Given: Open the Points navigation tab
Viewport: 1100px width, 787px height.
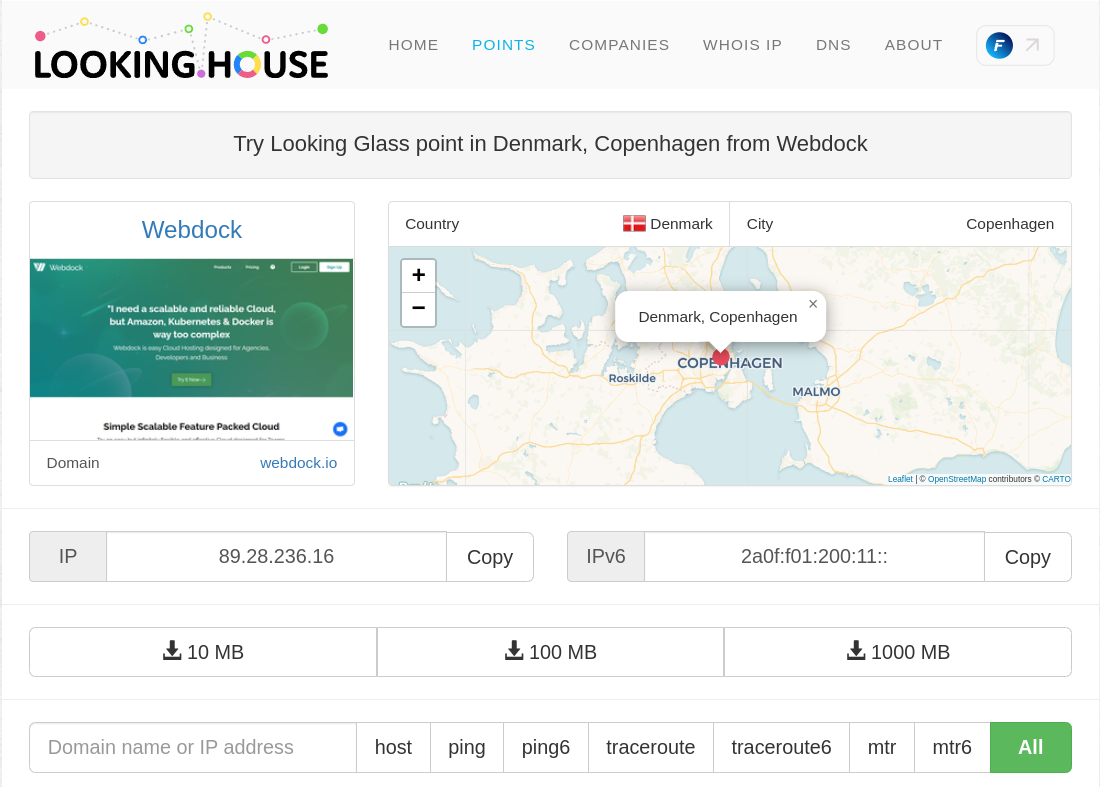Looking at the screenshot, I should point(503,45).
